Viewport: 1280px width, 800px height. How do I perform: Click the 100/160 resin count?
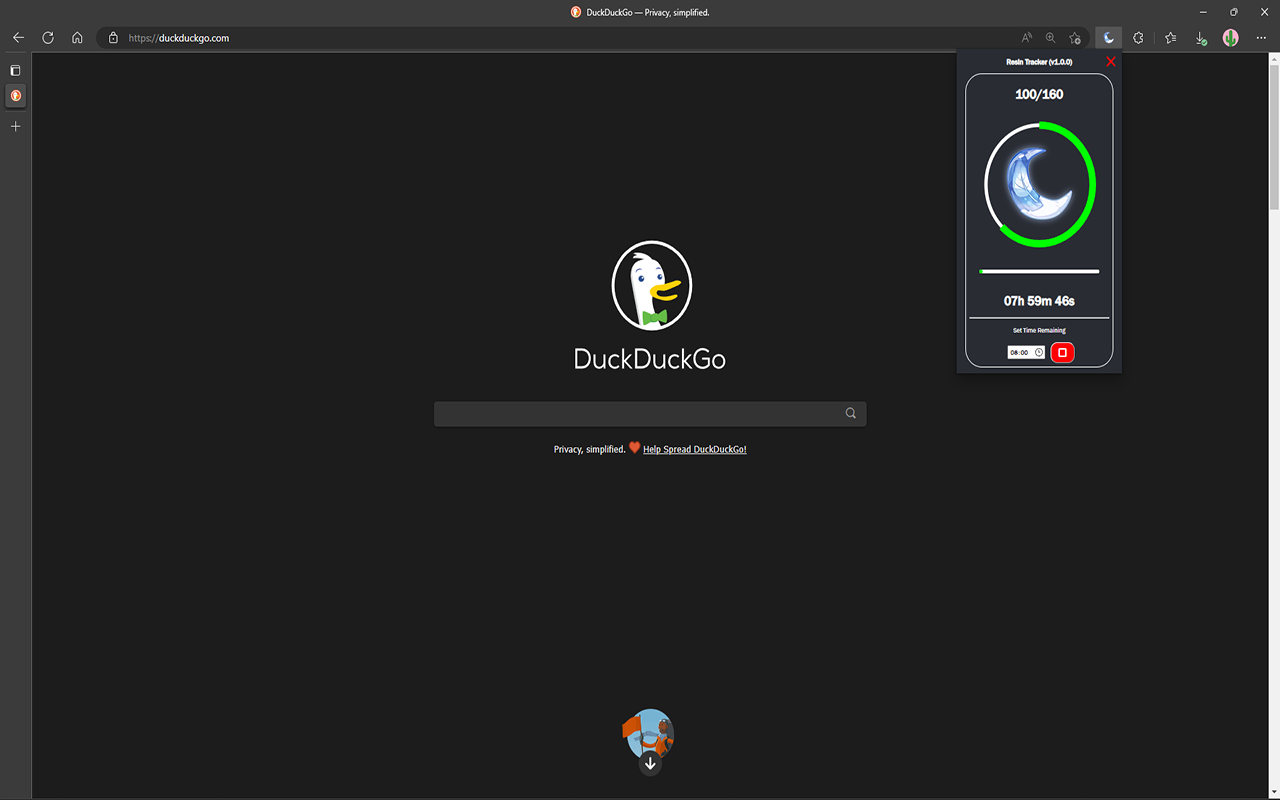pyautogui.click(x=1039, y=94)
